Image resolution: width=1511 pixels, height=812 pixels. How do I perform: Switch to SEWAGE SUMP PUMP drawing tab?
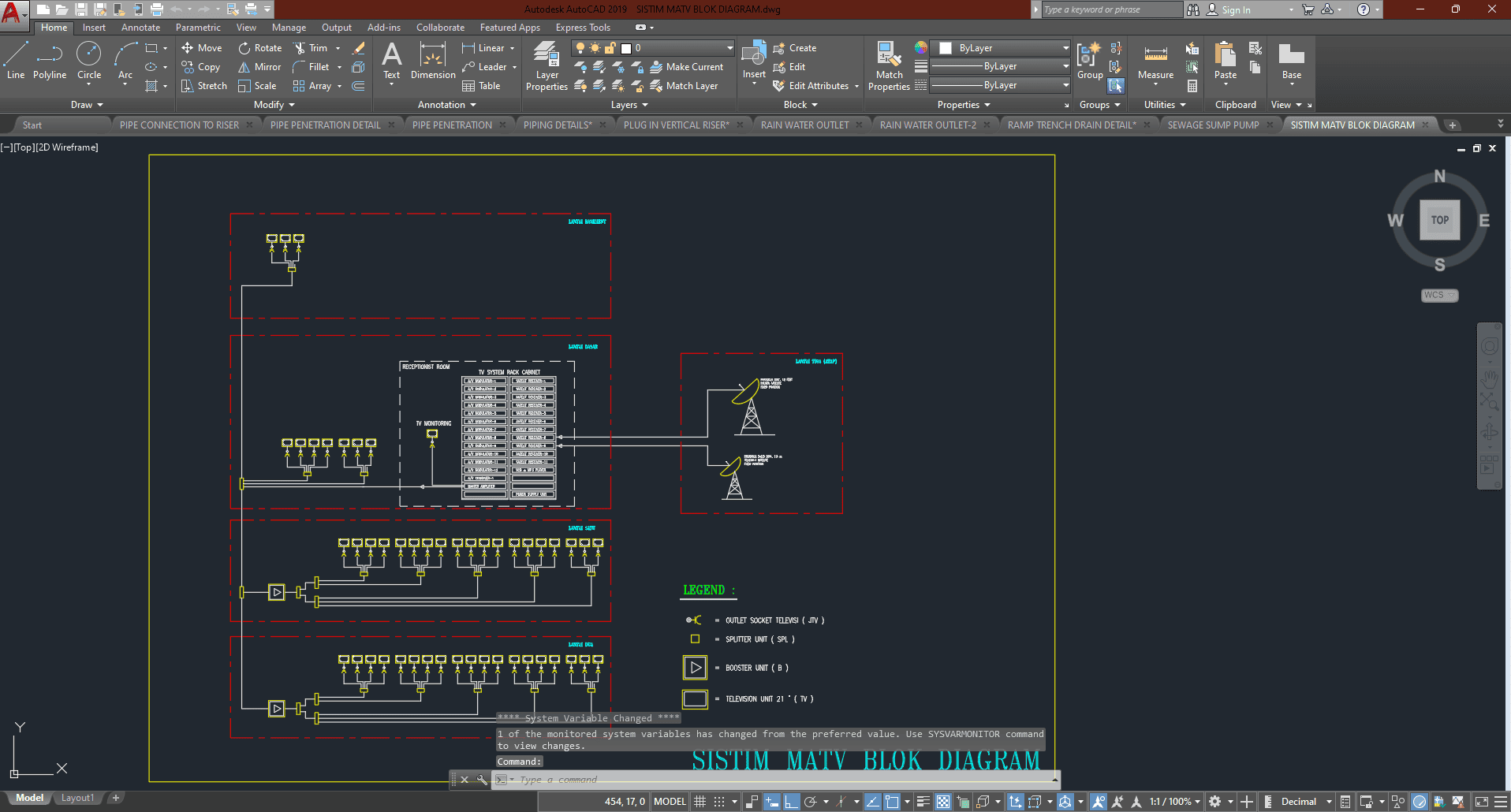click(x=1213, y=125)
